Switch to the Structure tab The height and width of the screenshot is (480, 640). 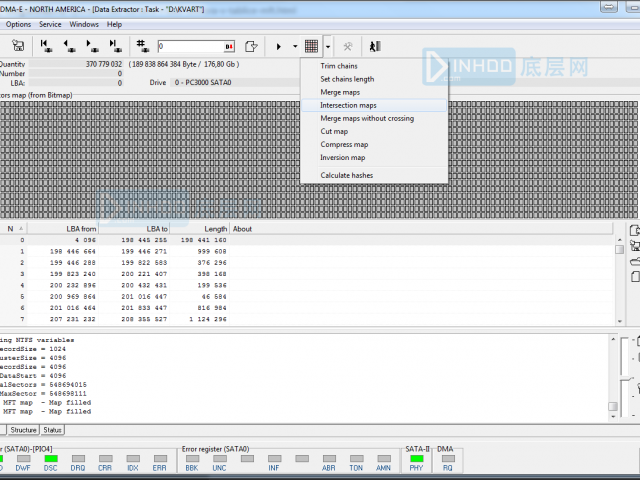(x=23, y=430)
